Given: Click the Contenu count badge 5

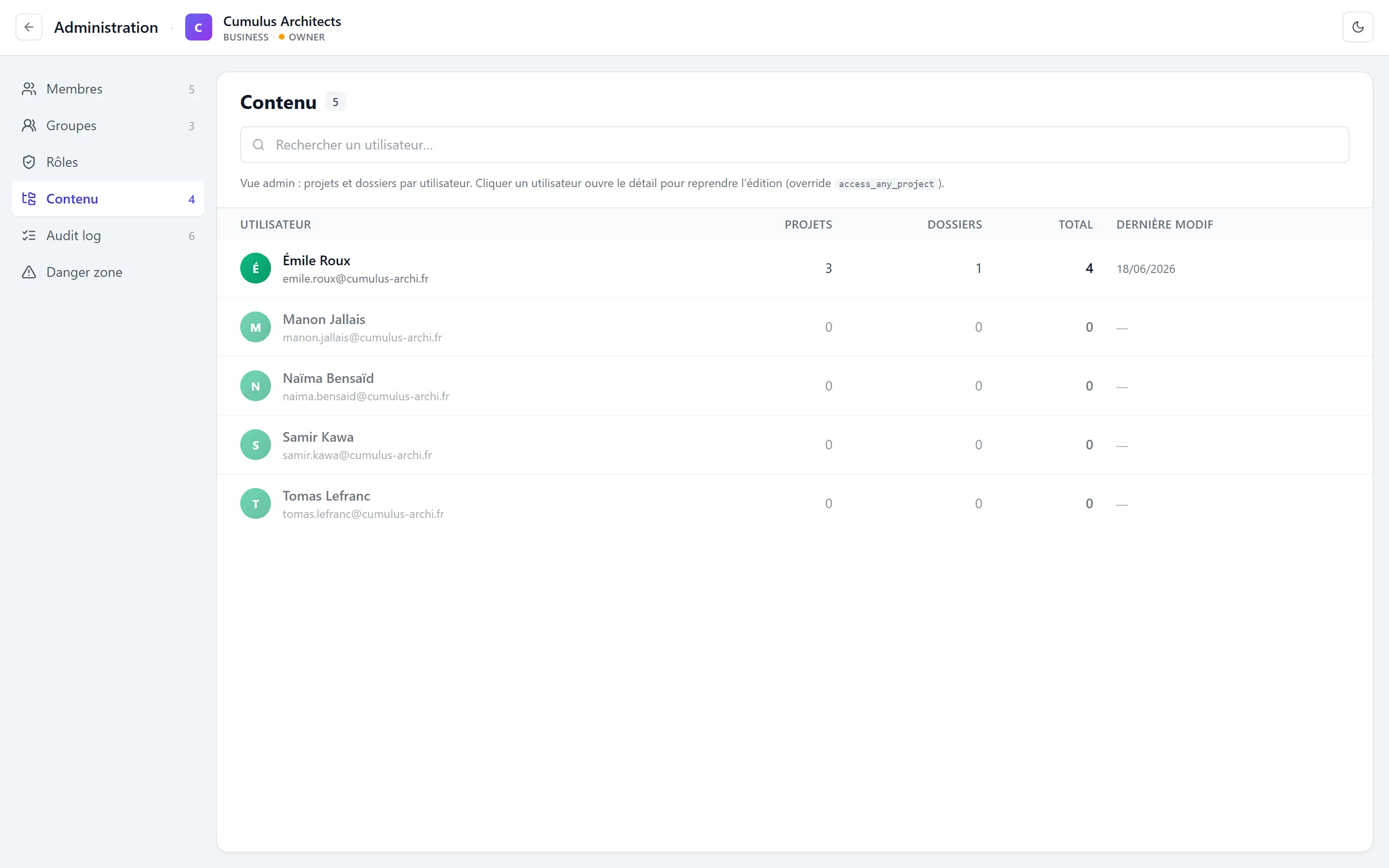Looking at the screenshot, I should pyautogui.click(x=335, y=102).
